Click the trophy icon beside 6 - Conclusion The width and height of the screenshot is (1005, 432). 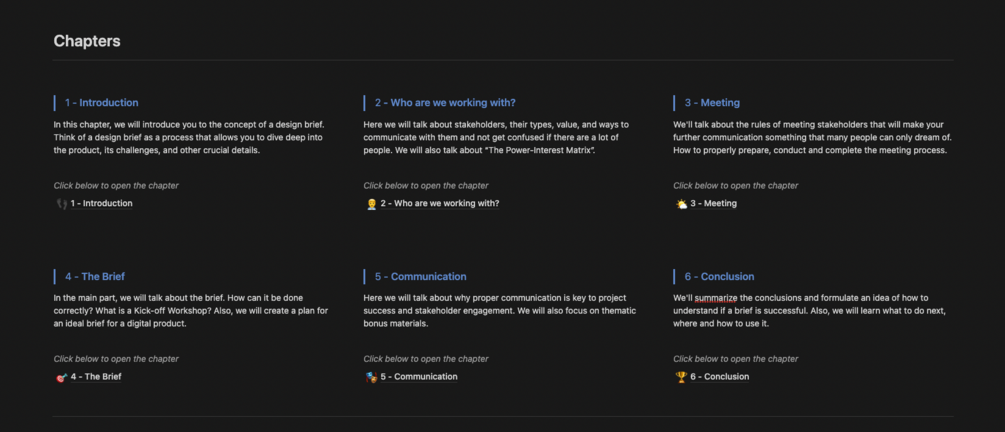point(681,377)
